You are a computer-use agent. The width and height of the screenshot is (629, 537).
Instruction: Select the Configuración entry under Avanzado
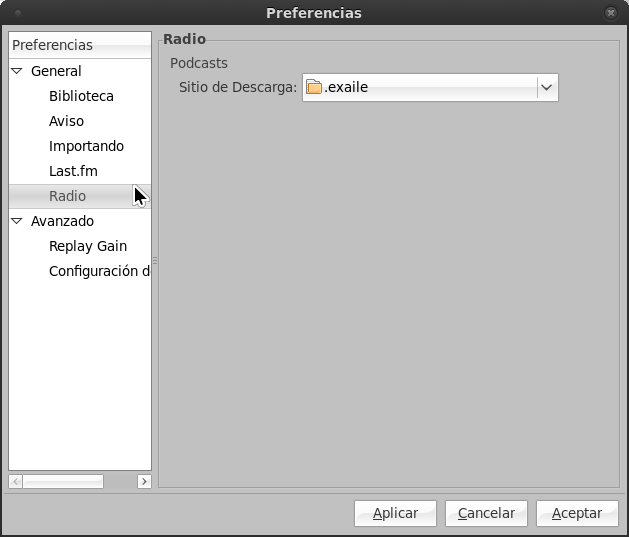point(99,271)
